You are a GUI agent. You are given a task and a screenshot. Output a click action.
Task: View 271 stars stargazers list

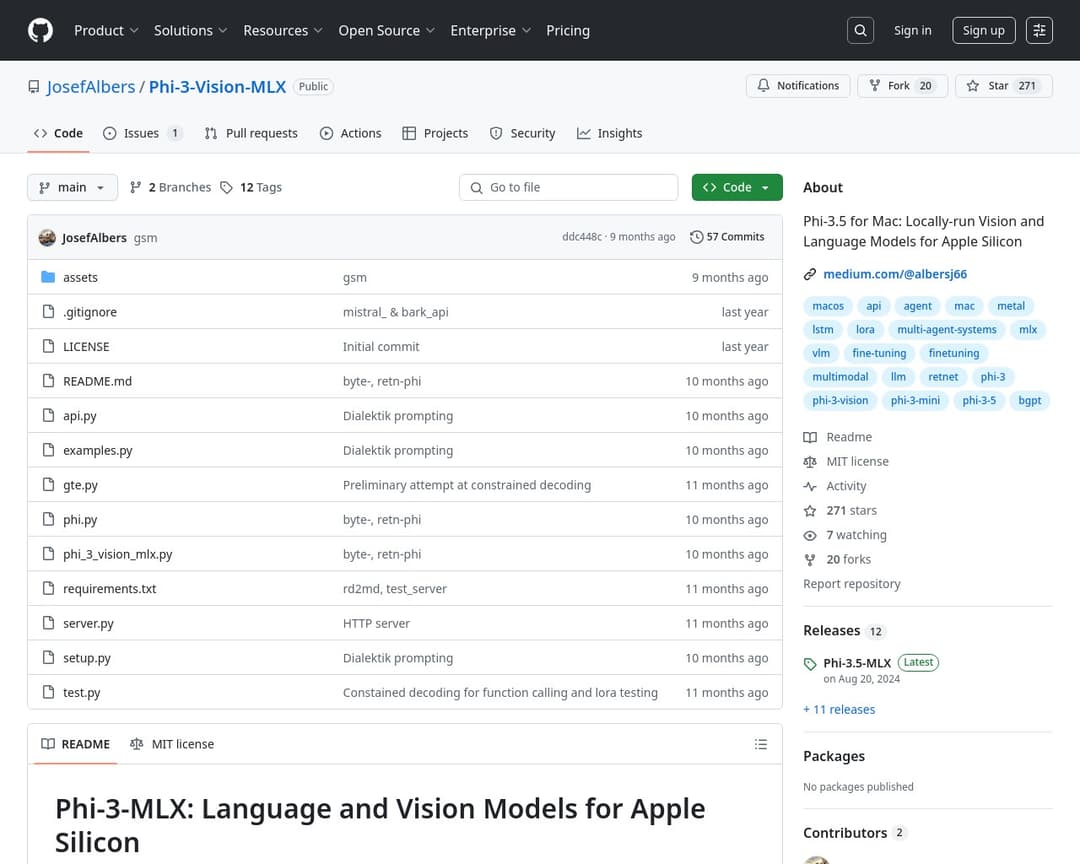click(x=851, y=511)
